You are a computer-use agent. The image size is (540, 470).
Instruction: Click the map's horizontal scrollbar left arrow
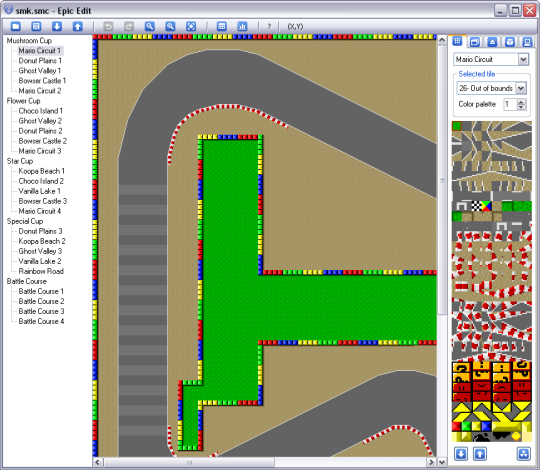[97, 462]
